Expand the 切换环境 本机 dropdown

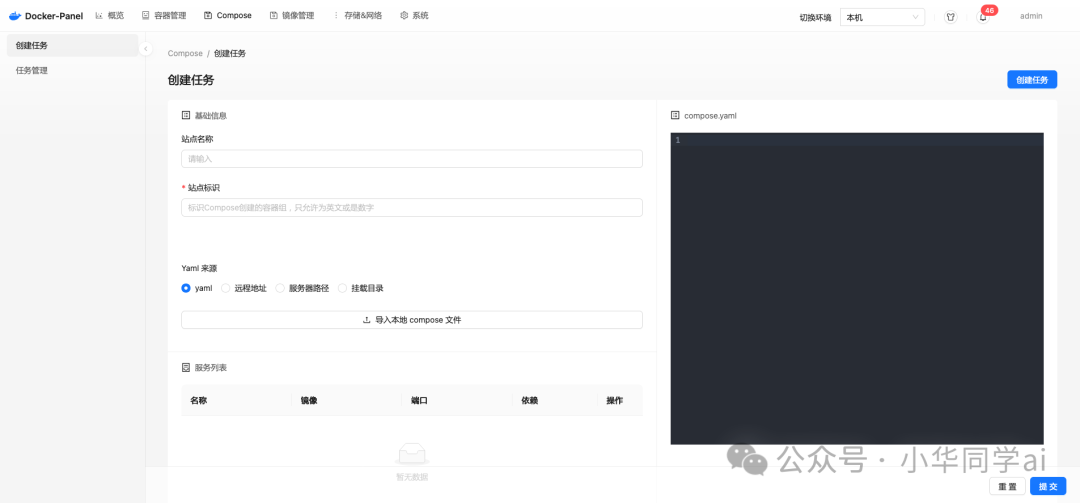pos(882,17)
